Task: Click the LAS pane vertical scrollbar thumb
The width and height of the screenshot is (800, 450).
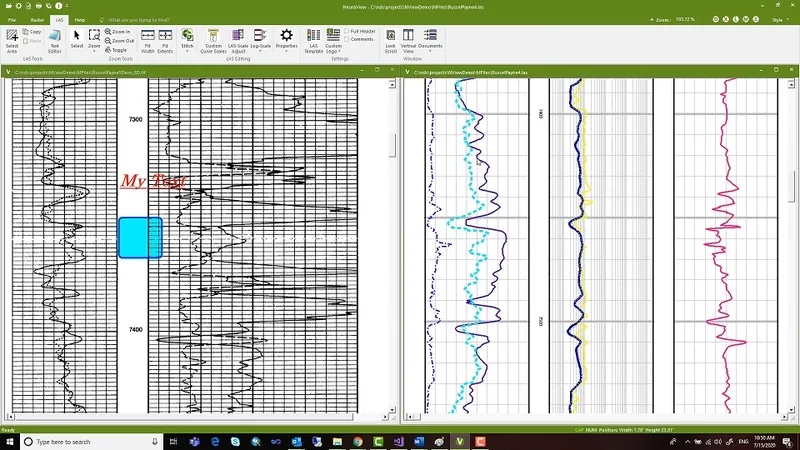Action: tap(791, 186)
